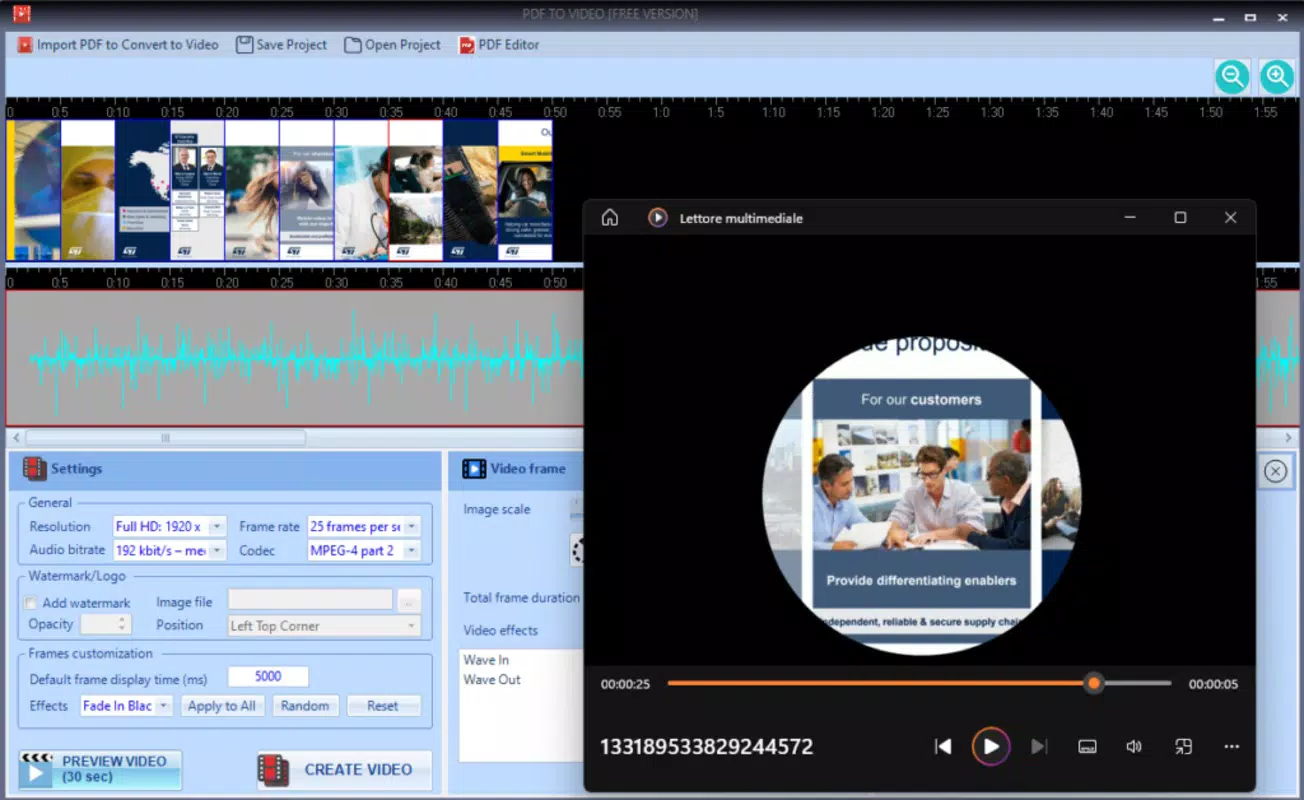The width and height of the screenshot is (1304, 800).
Task: Click the Random effects button
Action: coord(305,705)
